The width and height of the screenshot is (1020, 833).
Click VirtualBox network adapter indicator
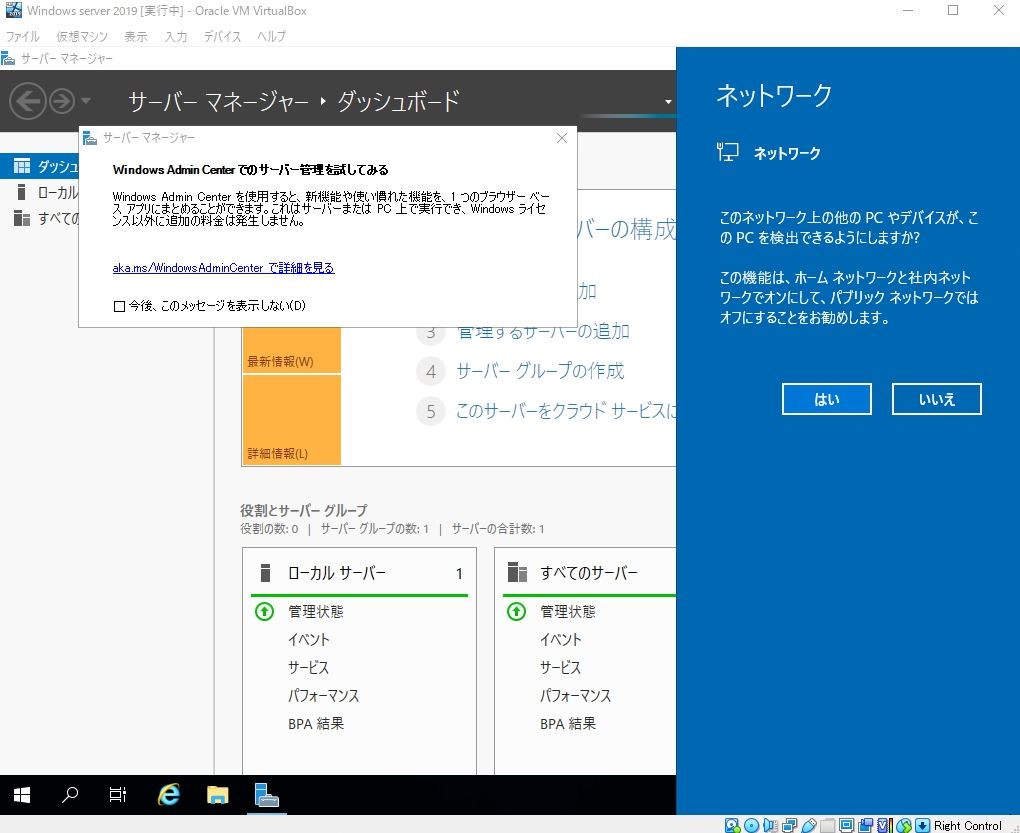coord(790,825)
